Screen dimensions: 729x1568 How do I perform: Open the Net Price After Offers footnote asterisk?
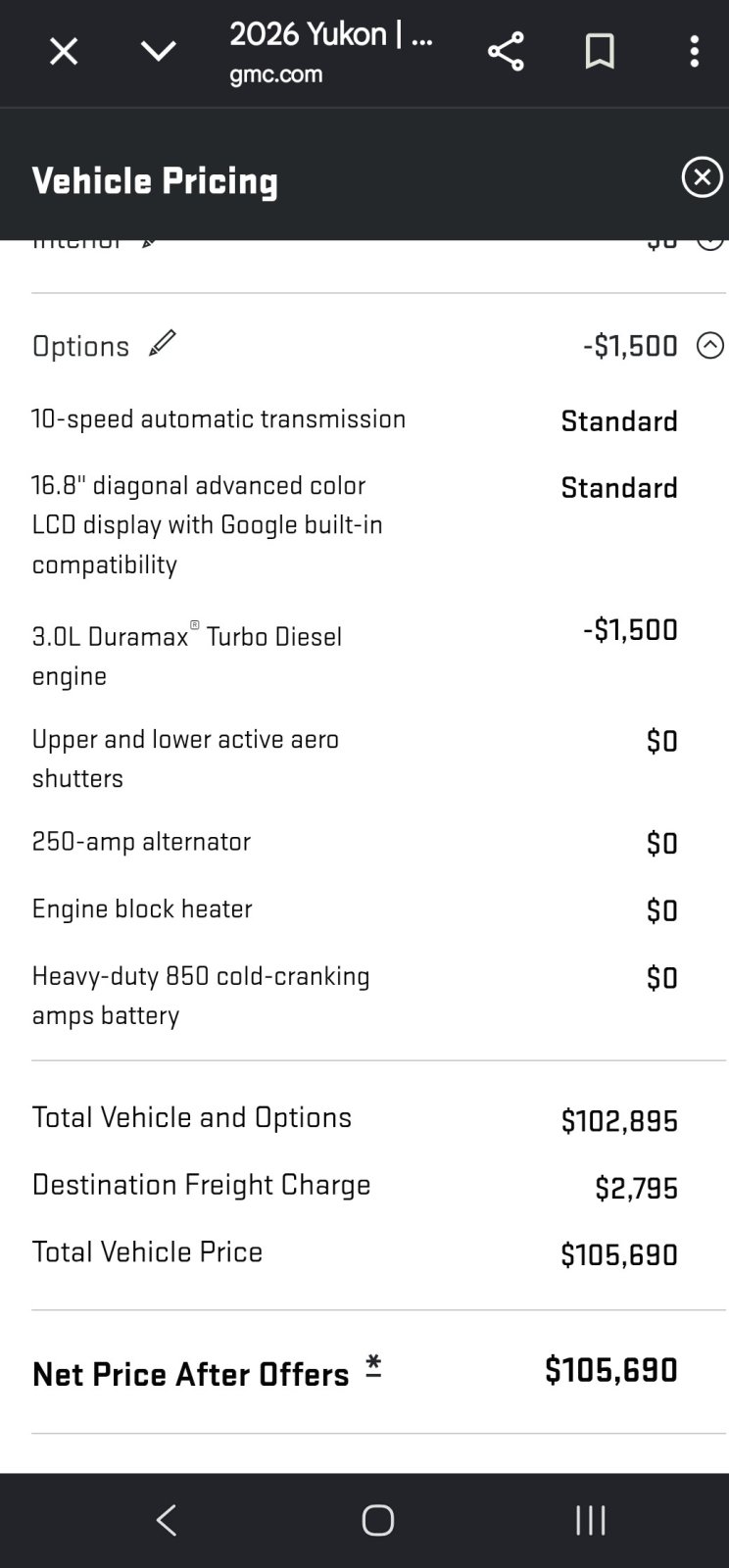(373, 1366)
